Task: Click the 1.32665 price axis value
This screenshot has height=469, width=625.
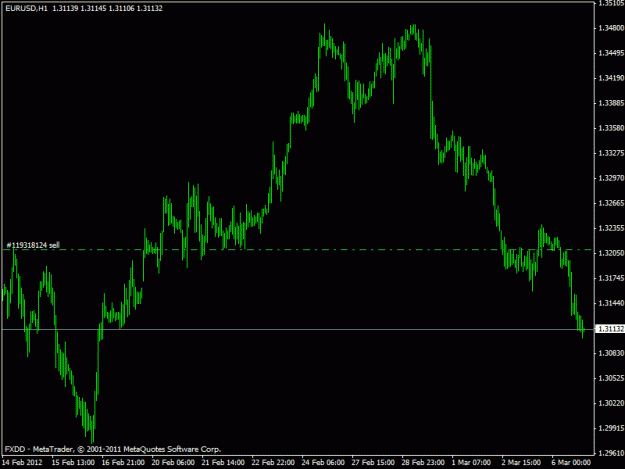Action: click(611, 203)
